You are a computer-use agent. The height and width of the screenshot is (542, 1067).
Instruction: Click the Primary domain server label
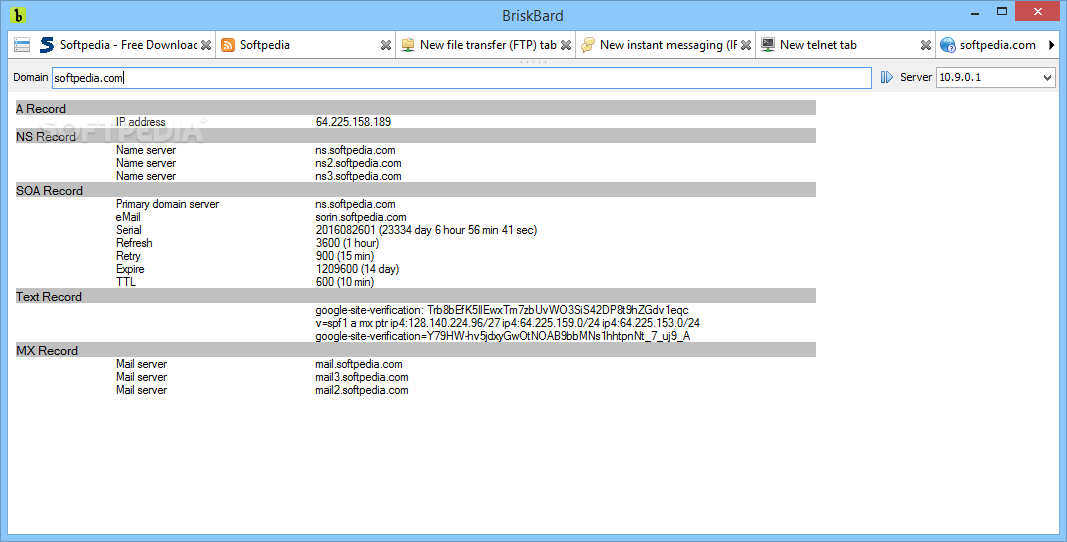tap(167, 204)
